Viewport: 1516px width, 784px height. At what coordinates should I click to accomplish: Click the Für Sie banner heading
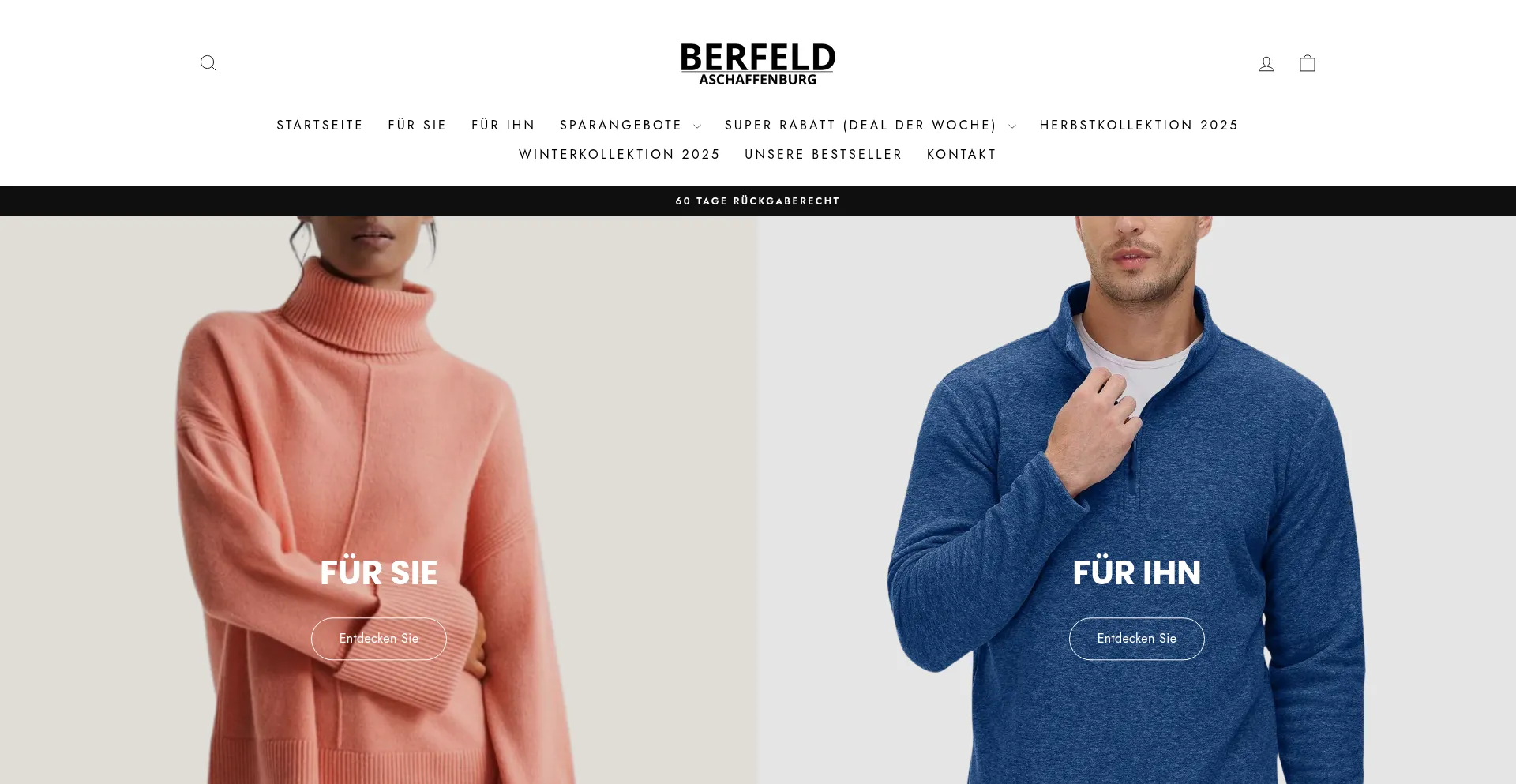(x=379, y=572)
